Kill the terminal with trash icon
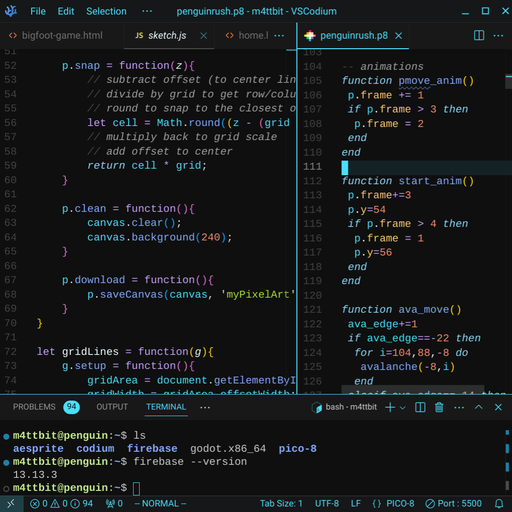The height and width of the screenshot is (512, 512). (x=439, y=407)
